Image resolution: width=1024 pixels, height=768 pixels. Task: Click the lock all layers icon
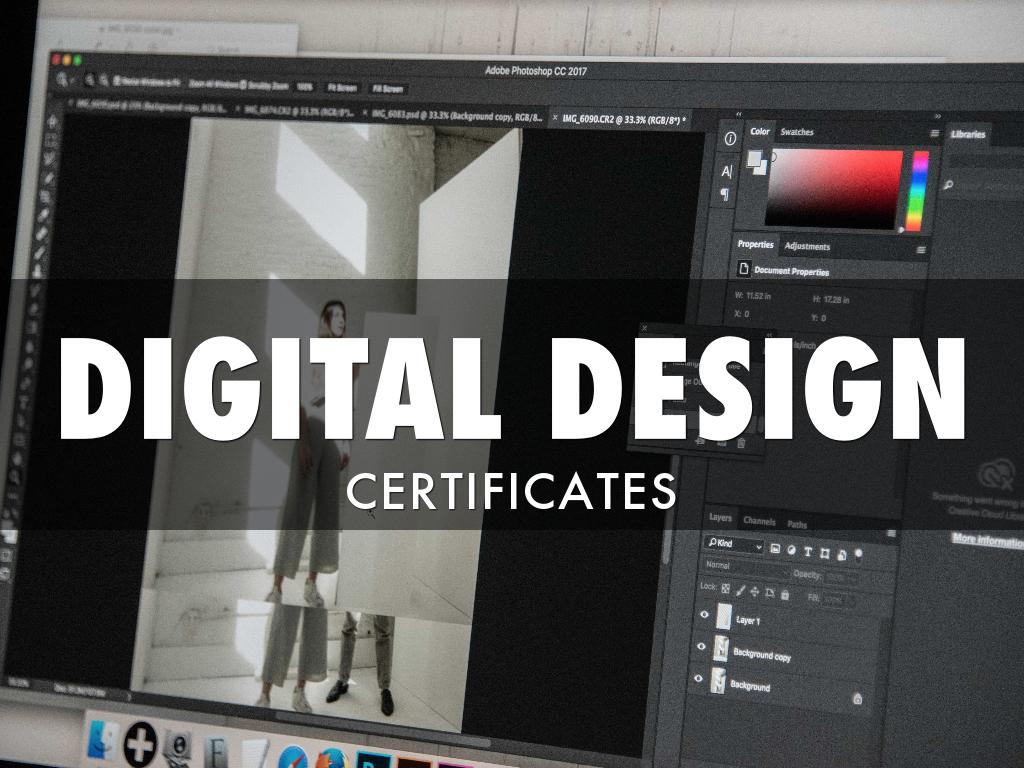click(x=785, y=595)
